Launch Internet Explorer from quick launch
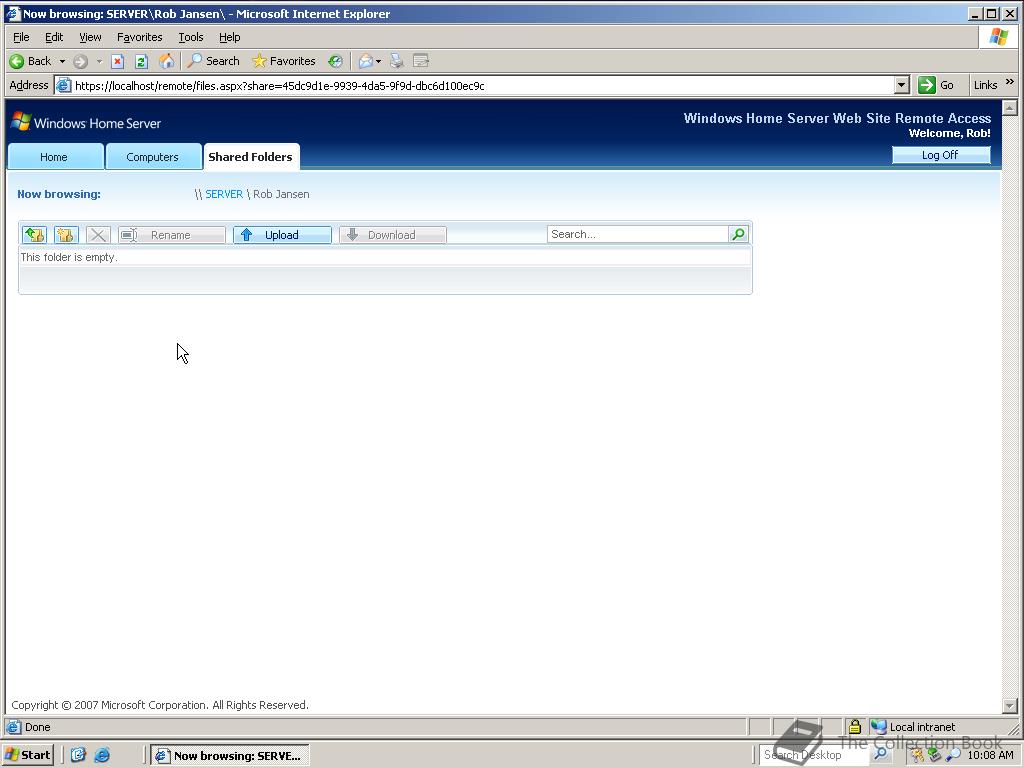Screen dimensions: 1024x768 click(x=103, y=755)
